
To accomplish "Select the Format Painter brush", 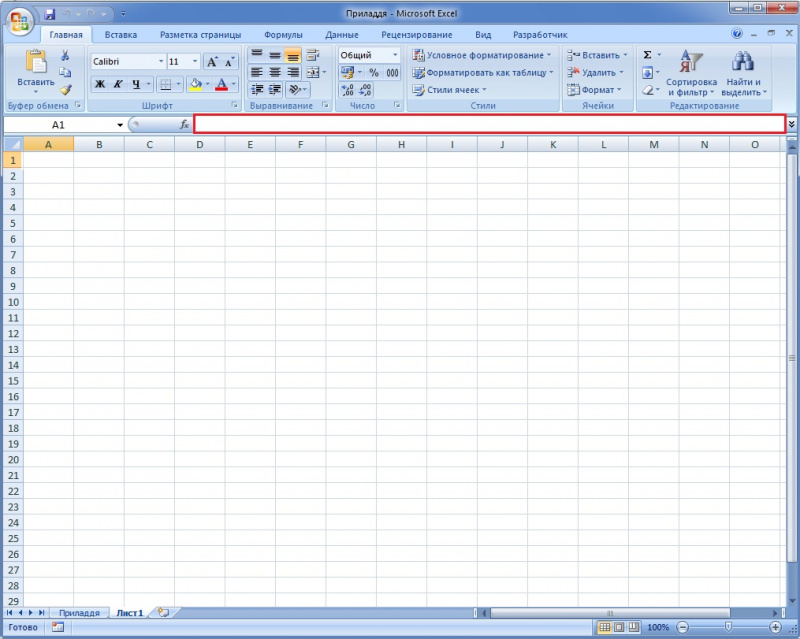I will (x=65, y=90).
